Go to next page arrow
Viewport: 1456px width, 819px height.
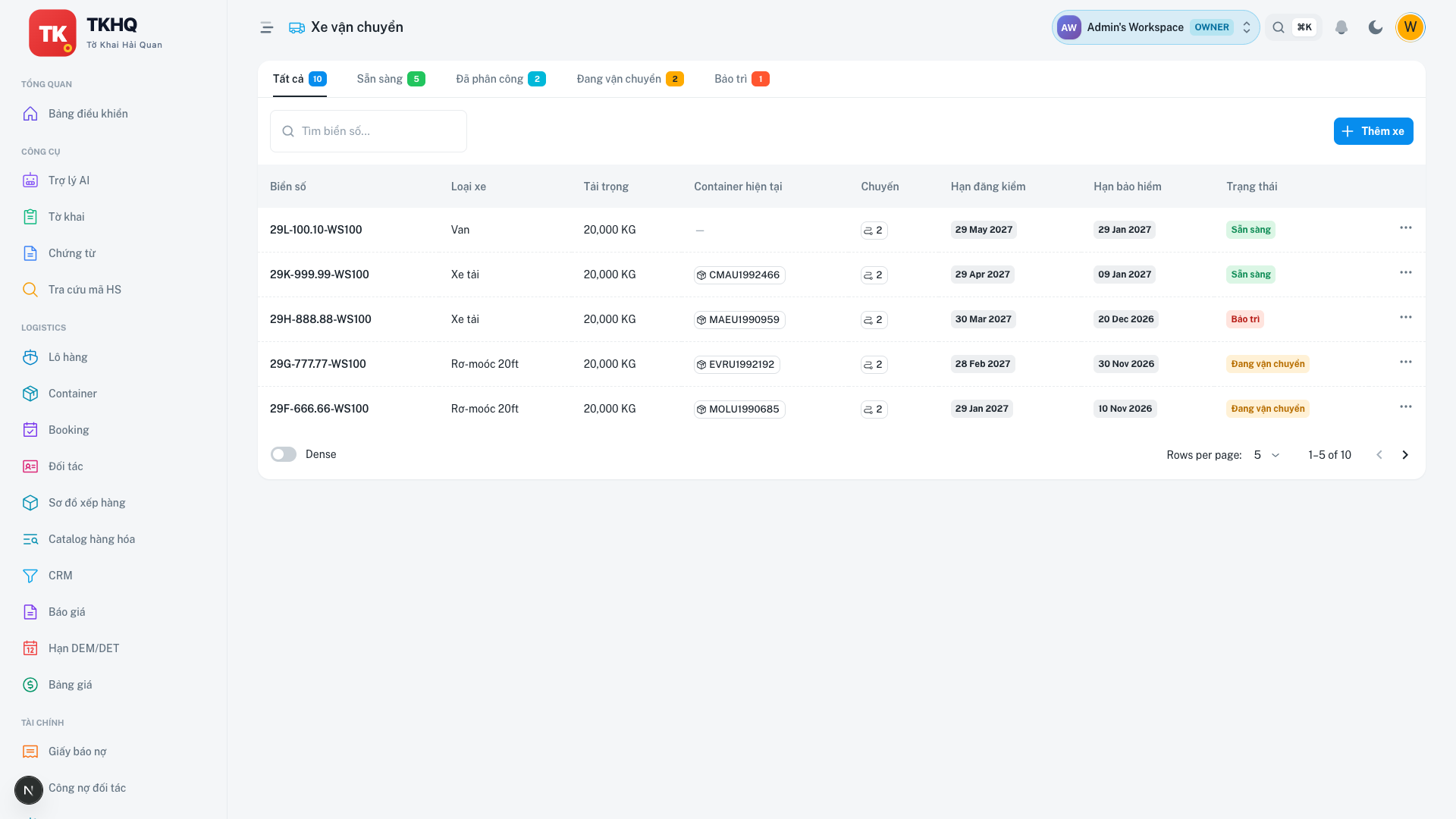click(x=1404, y=455)
